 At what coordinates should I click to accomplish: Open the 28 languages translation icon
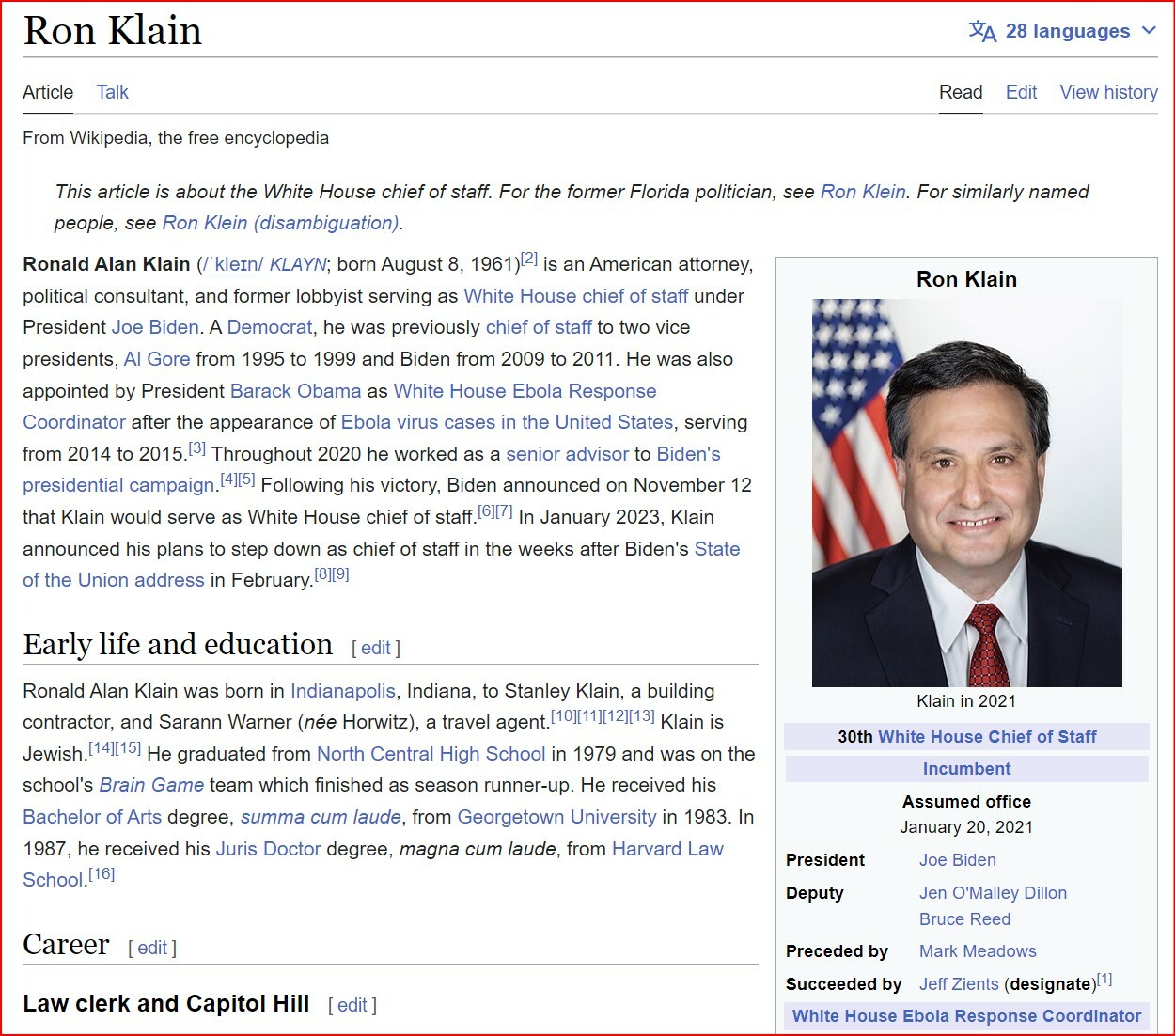982,31
